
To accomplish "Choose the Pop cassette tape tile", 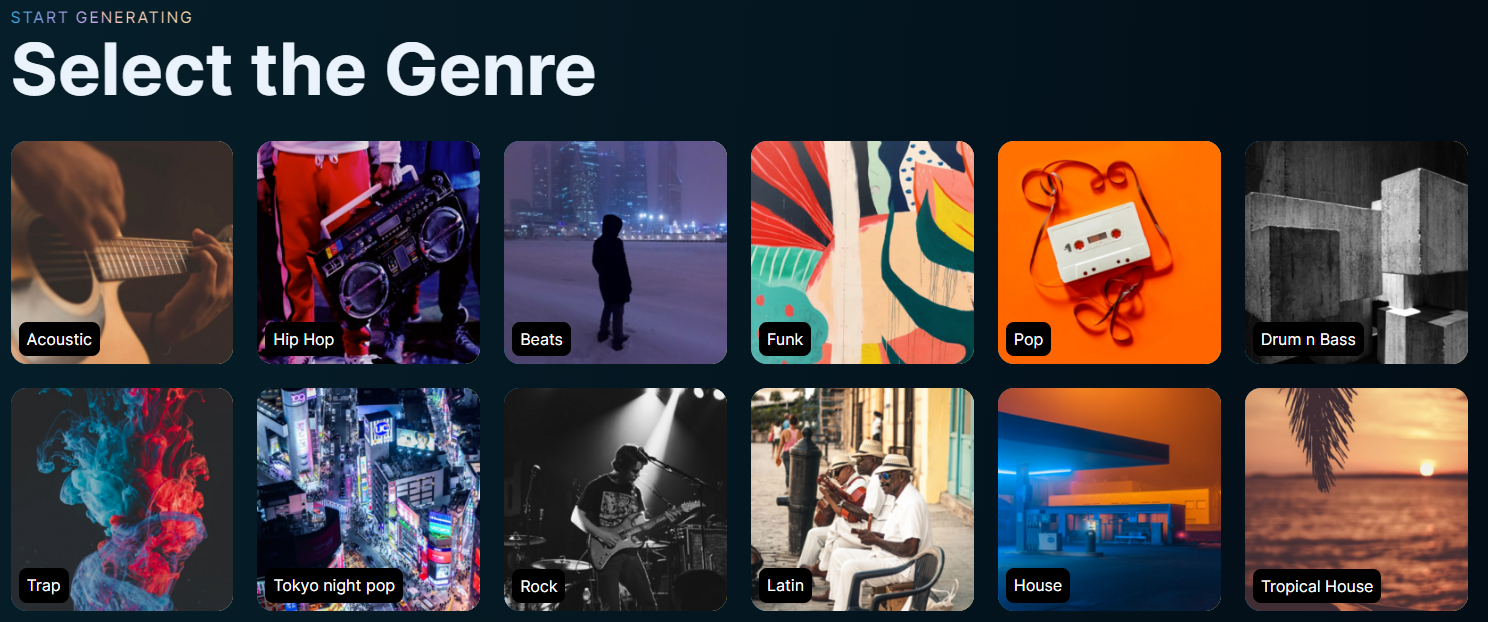I will click(1109, 252).
